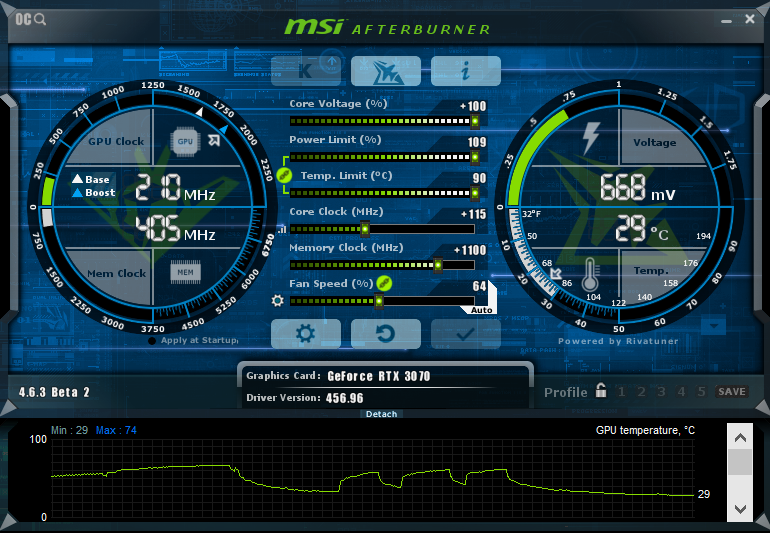Click the 668 mV voltage readout
The image size is (770, 533).
pyautogui.click(x=637, y=188)
